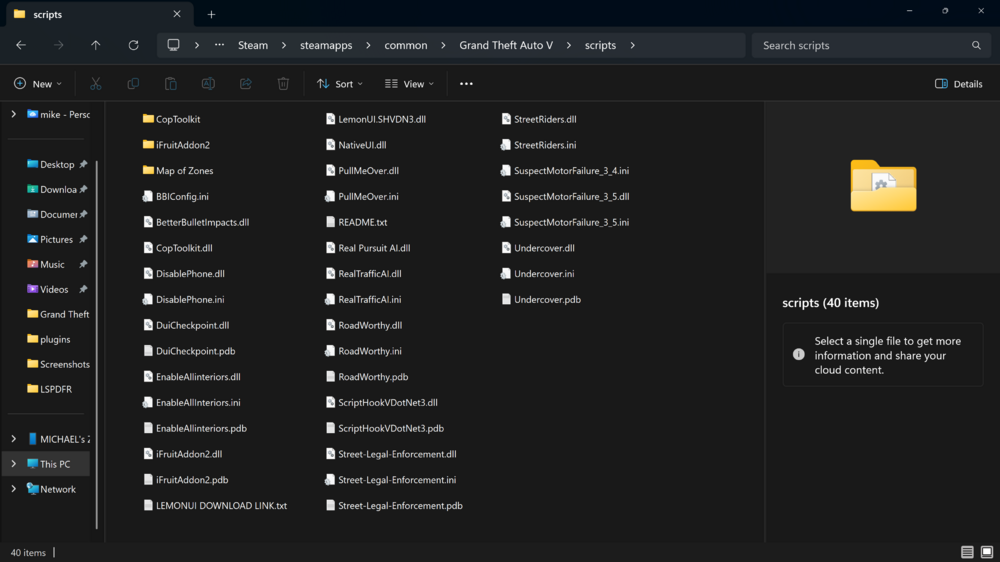Expand the This PC tree node
The height and width of the screenshot is (562, 1000).
pyautogui.click(x=13, y=464)
